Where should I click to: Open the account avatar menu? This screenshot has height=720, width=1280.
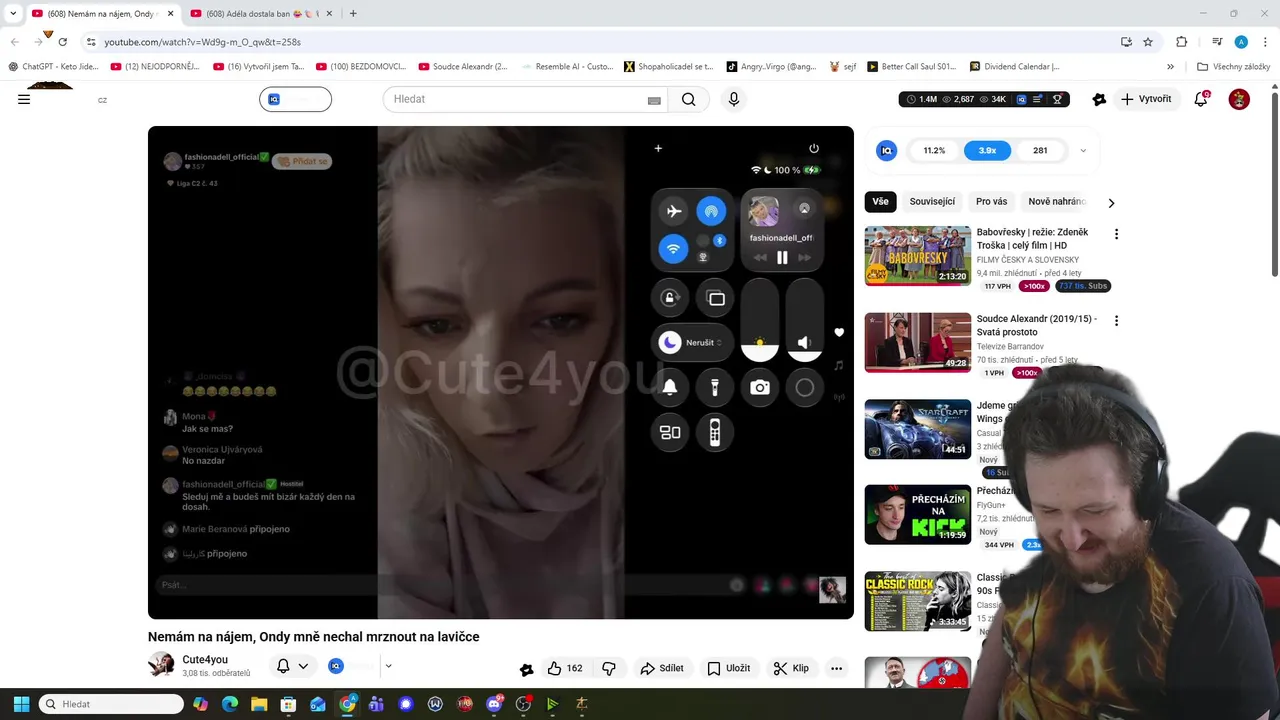coord(1239,99)
